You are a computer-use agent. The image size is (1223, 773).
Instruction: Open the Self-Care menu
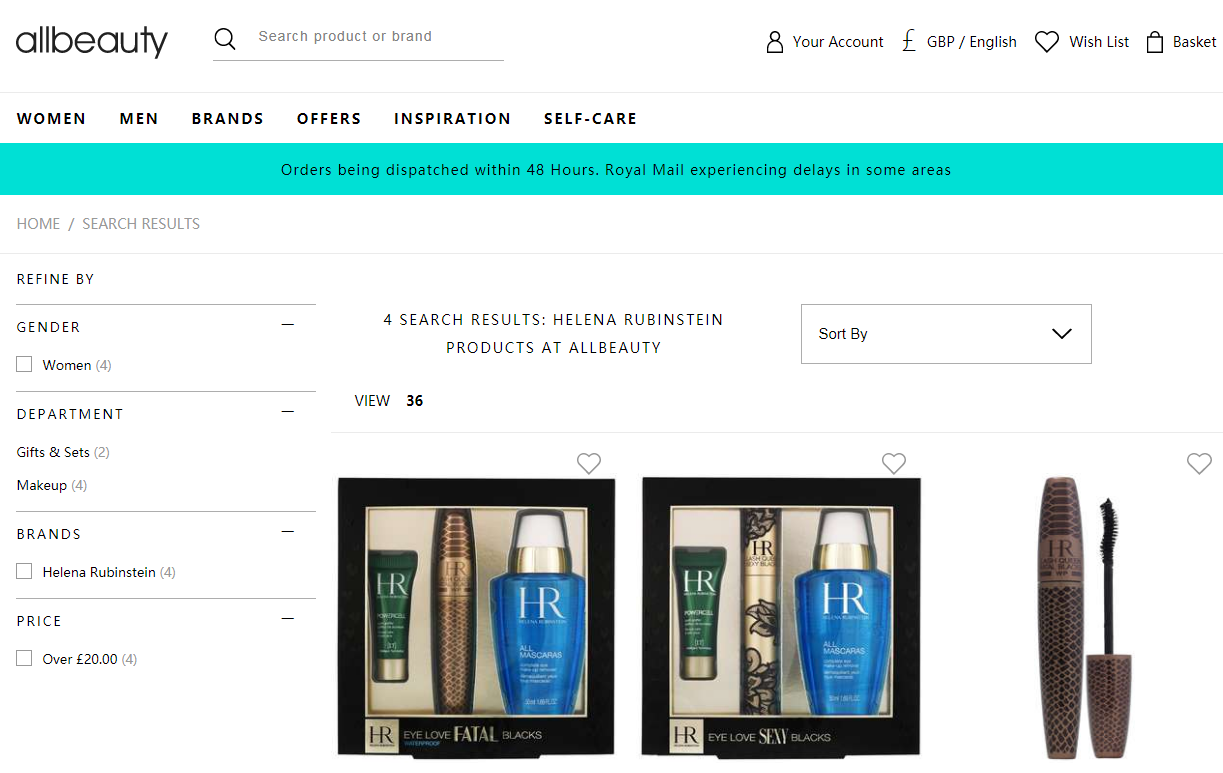[x=590, y=118]
